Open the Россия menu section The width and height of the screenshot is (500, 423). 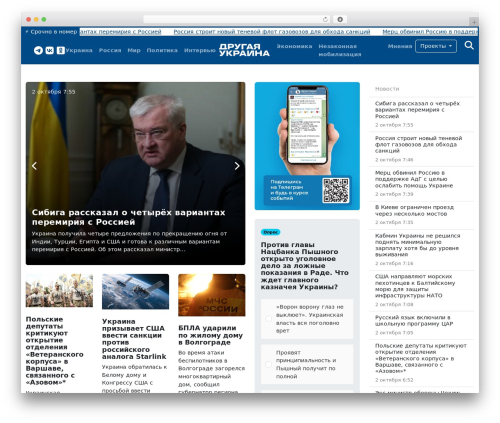[x=110, y=50]
